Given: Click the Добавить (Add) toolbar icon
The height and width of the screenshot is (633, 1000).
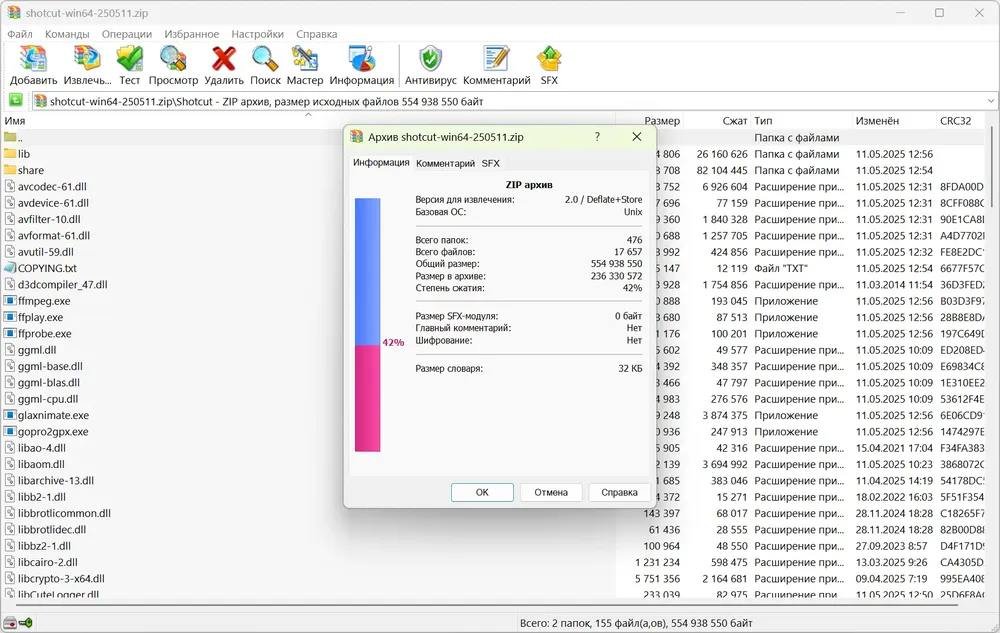Looking at the screenshot, I should (x=33, y=59).
